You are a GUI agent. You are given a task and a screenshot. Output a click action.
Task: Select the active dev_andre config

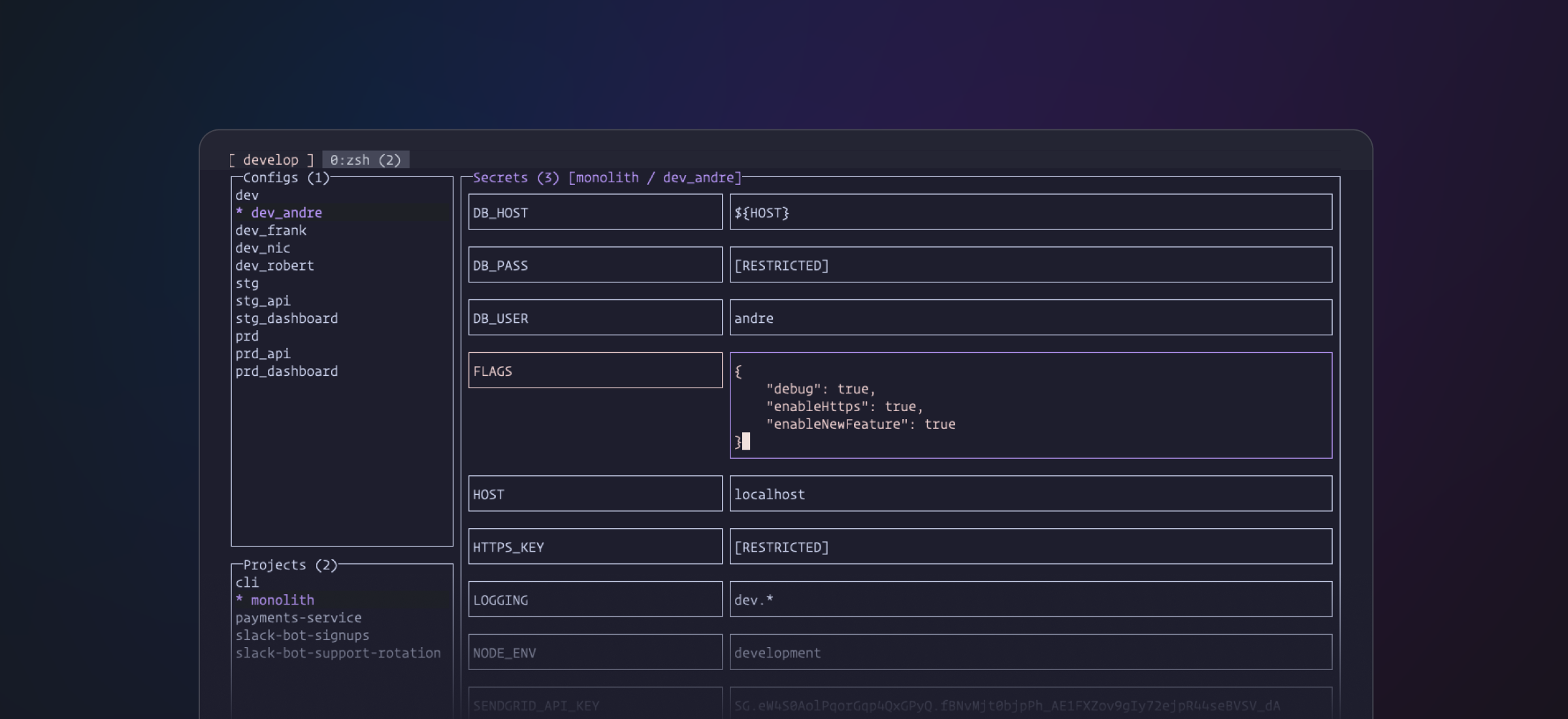[286, 212]
